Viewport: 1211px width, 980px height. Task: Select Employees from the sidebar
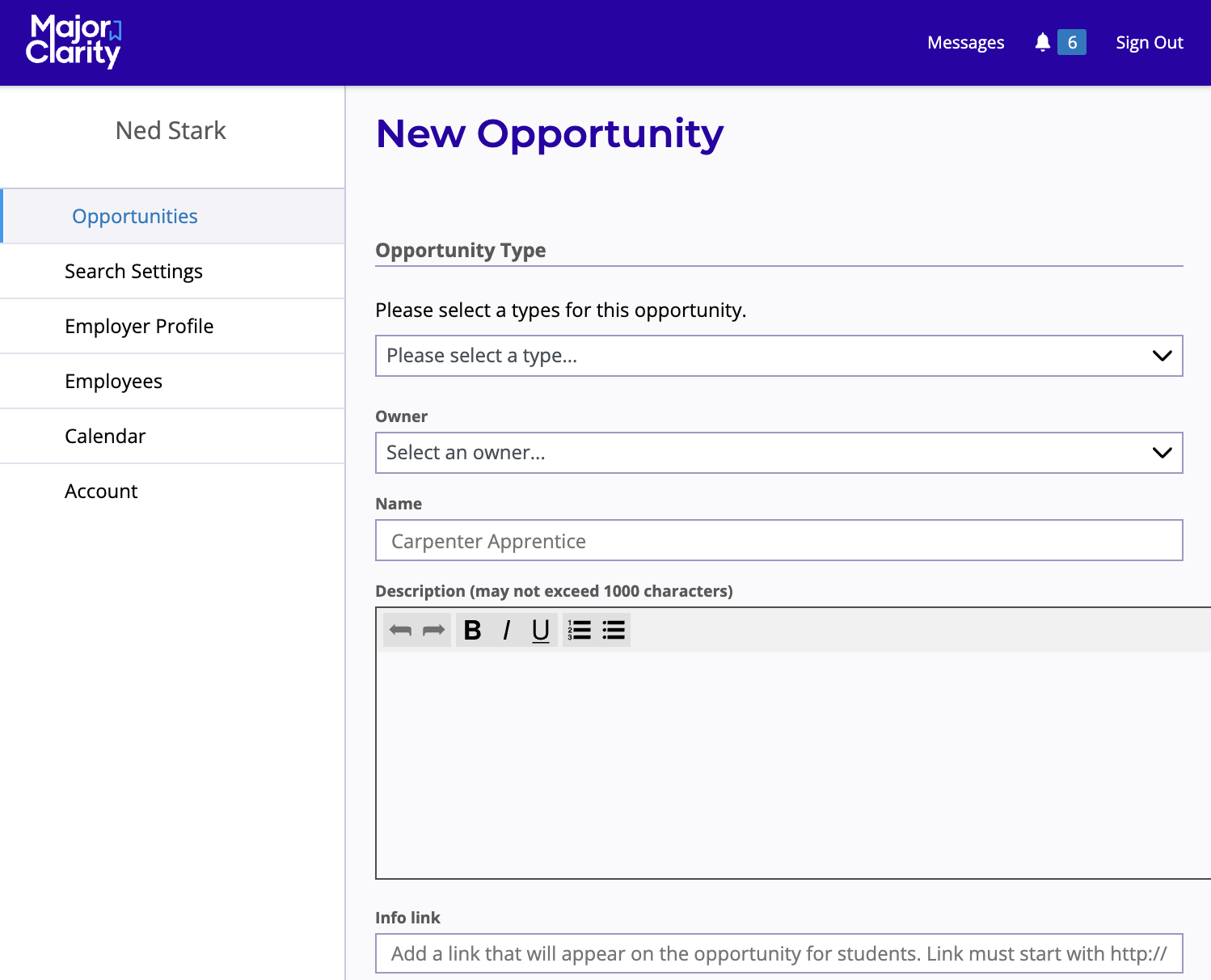113,382
